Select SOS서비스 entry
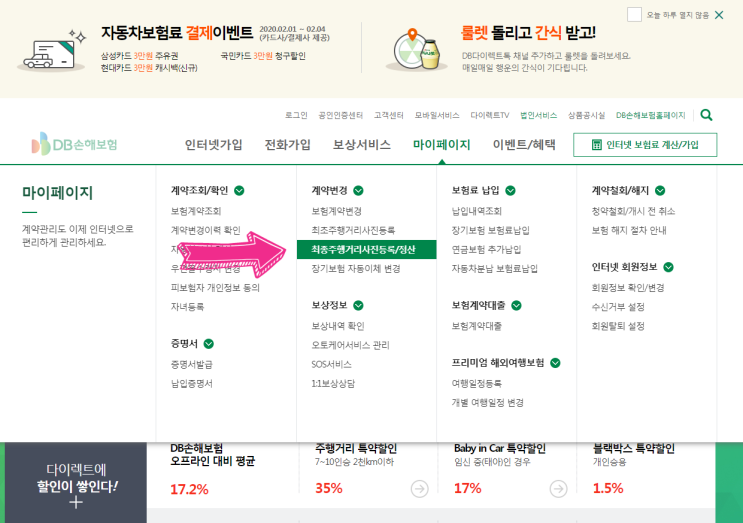 coord(331,364)
